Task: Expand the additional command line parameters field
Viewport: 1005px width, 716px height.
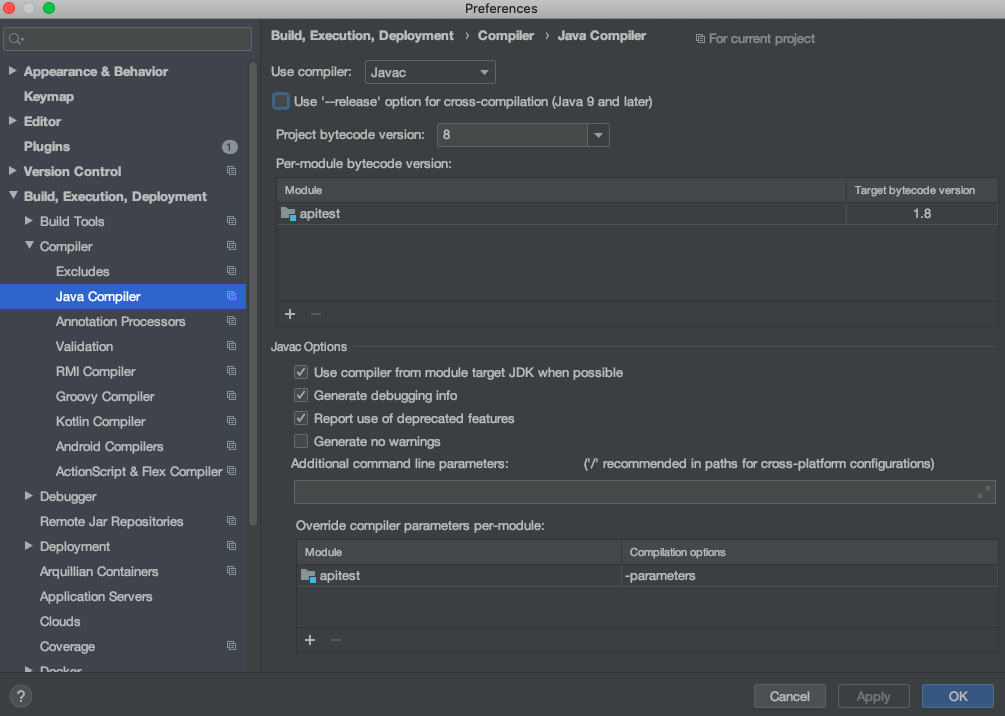Action: (984, 492)
